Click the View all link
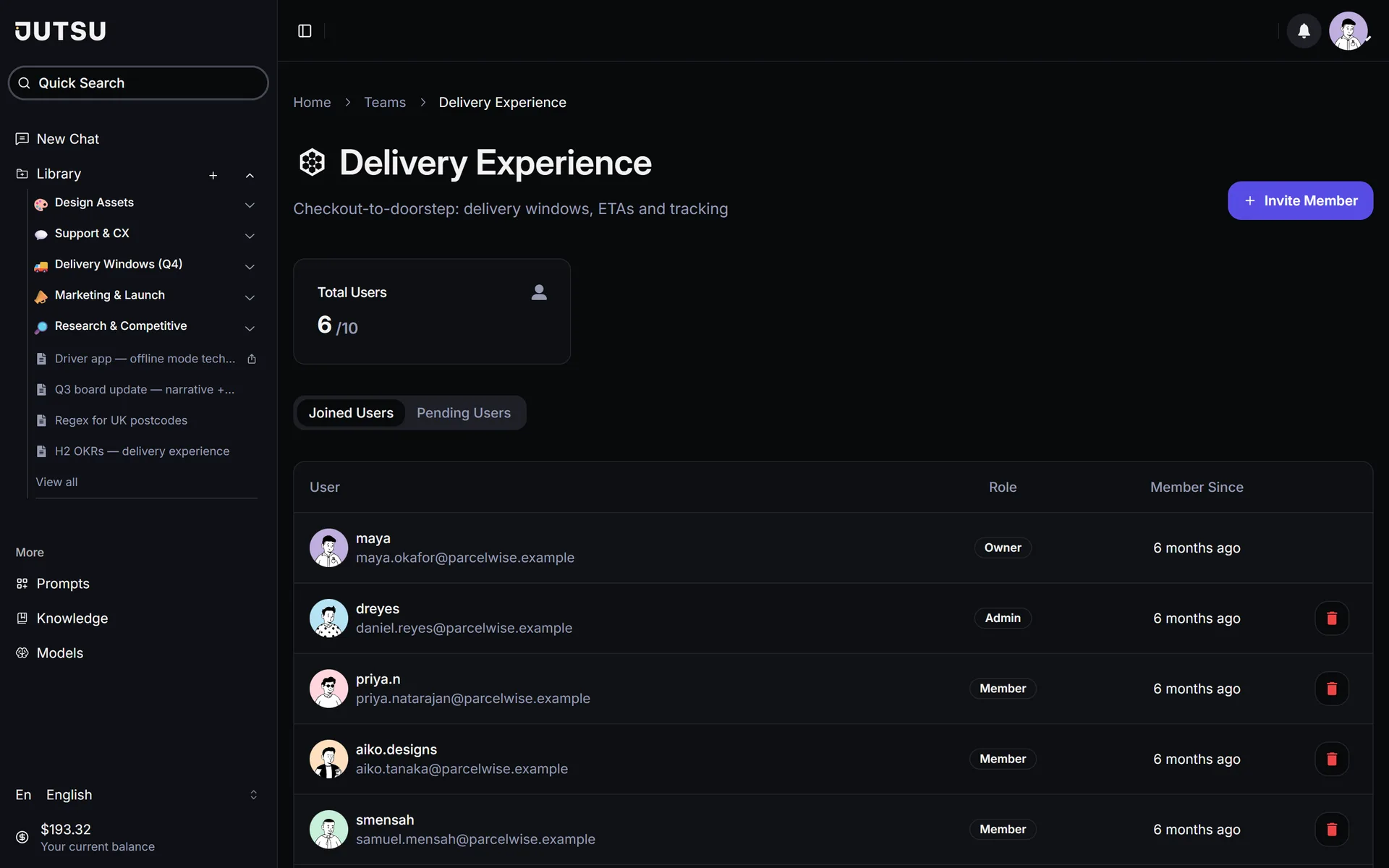The width and height of the screenshot is (1389, 868). [x=56, y=482]
